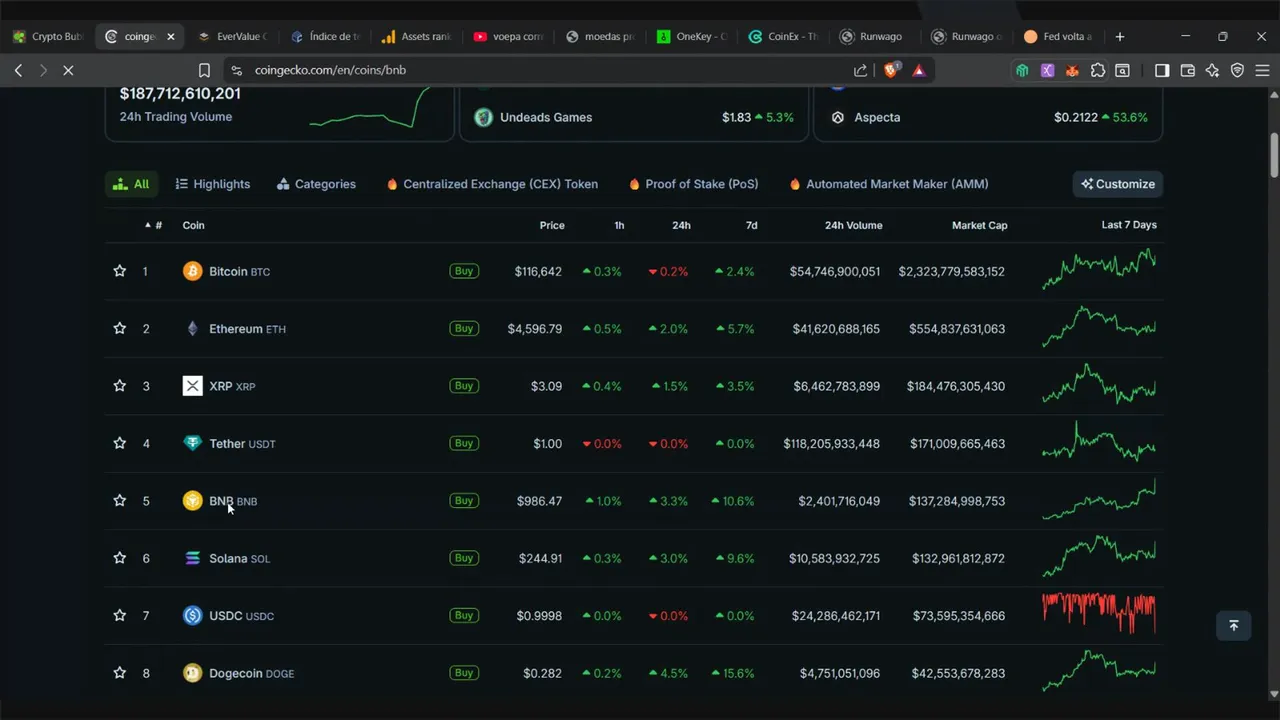Viewport: 1280px width, 720px height.
Task: Click the Tether coin logo
Action: 192,443
